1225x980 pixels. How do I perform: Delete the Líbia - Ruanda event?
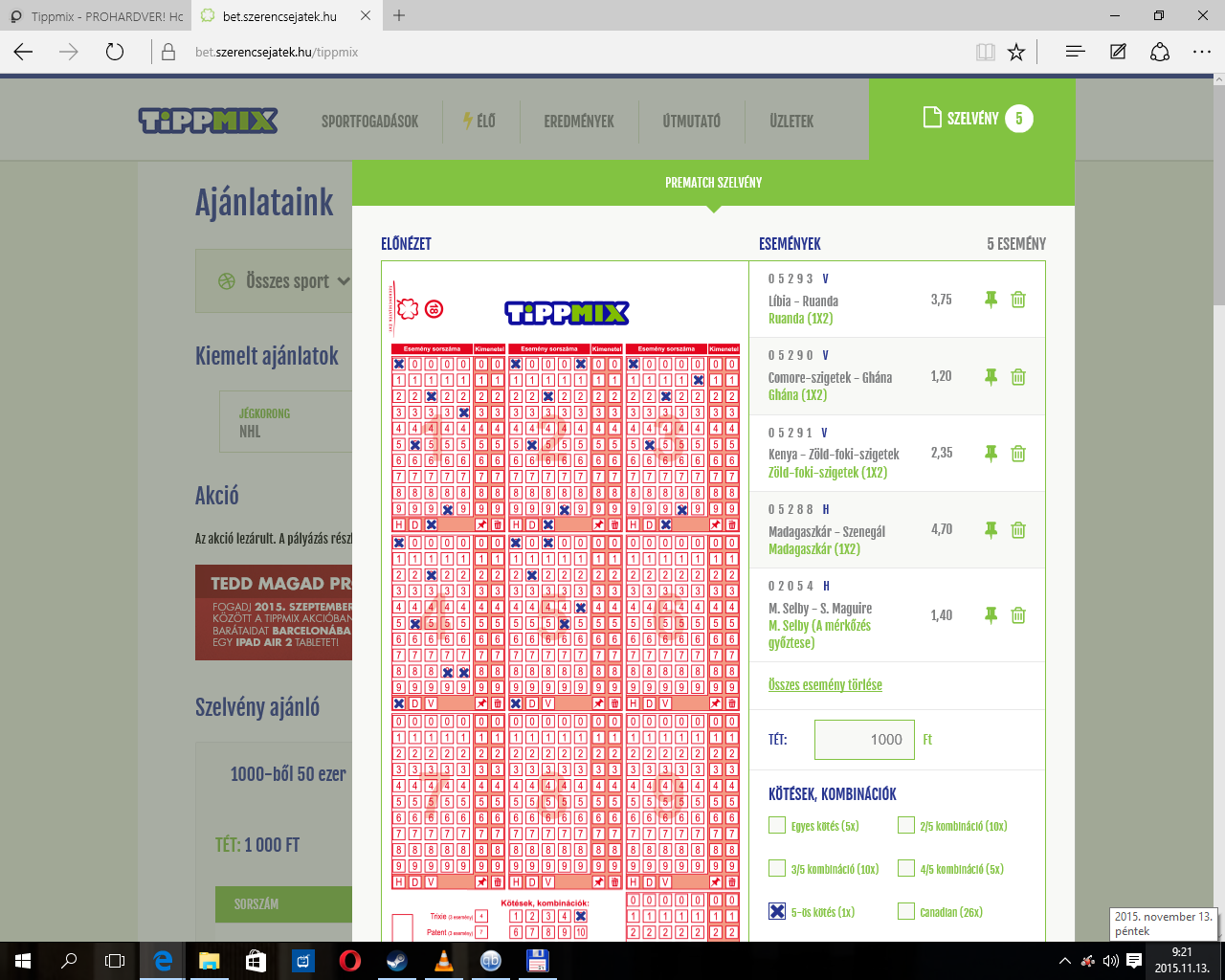click(x=1018, y=300)
